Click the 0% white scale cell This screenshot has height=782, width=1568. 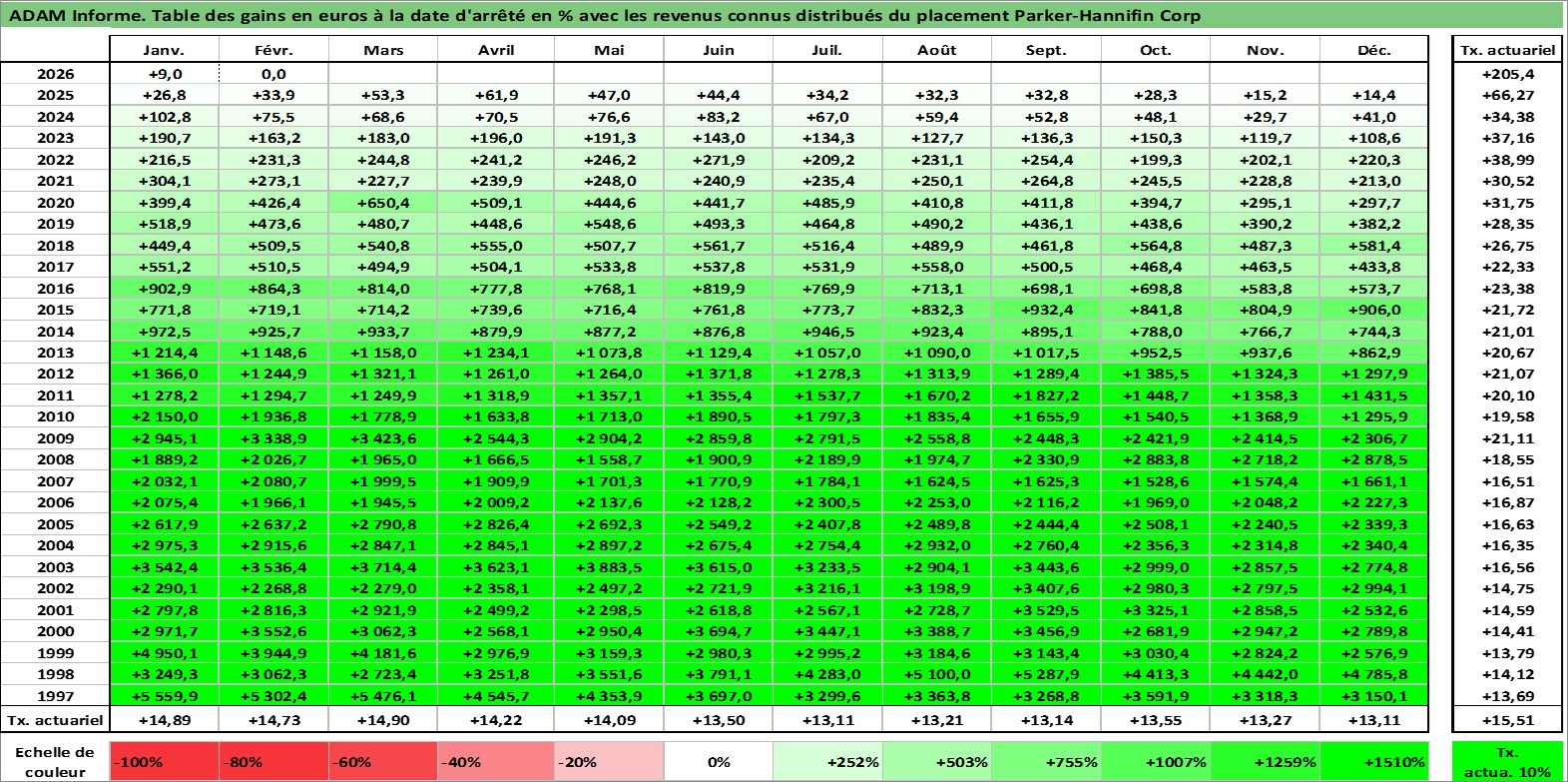coord(718,761)
